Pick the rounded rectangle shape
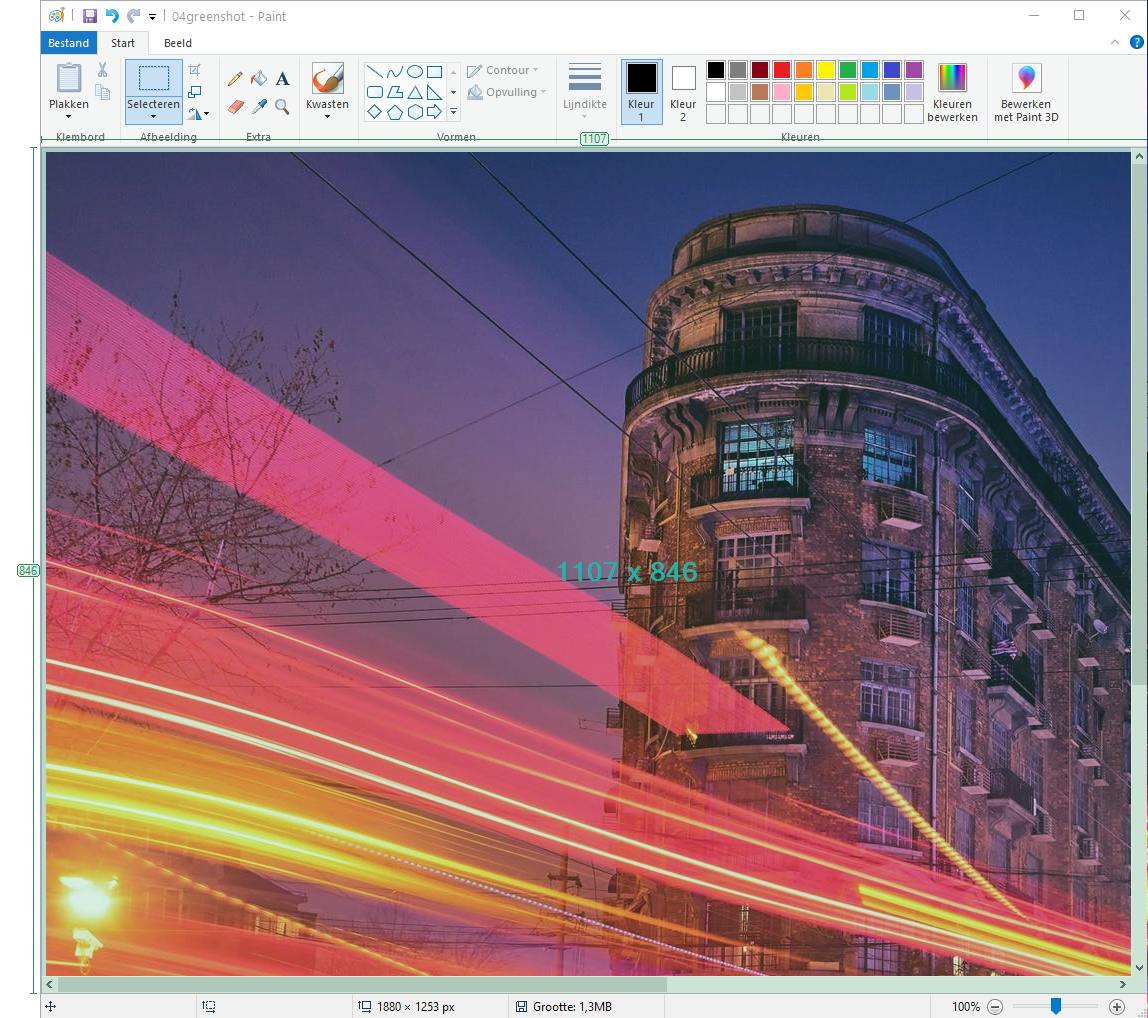 (x=374, y=92)
